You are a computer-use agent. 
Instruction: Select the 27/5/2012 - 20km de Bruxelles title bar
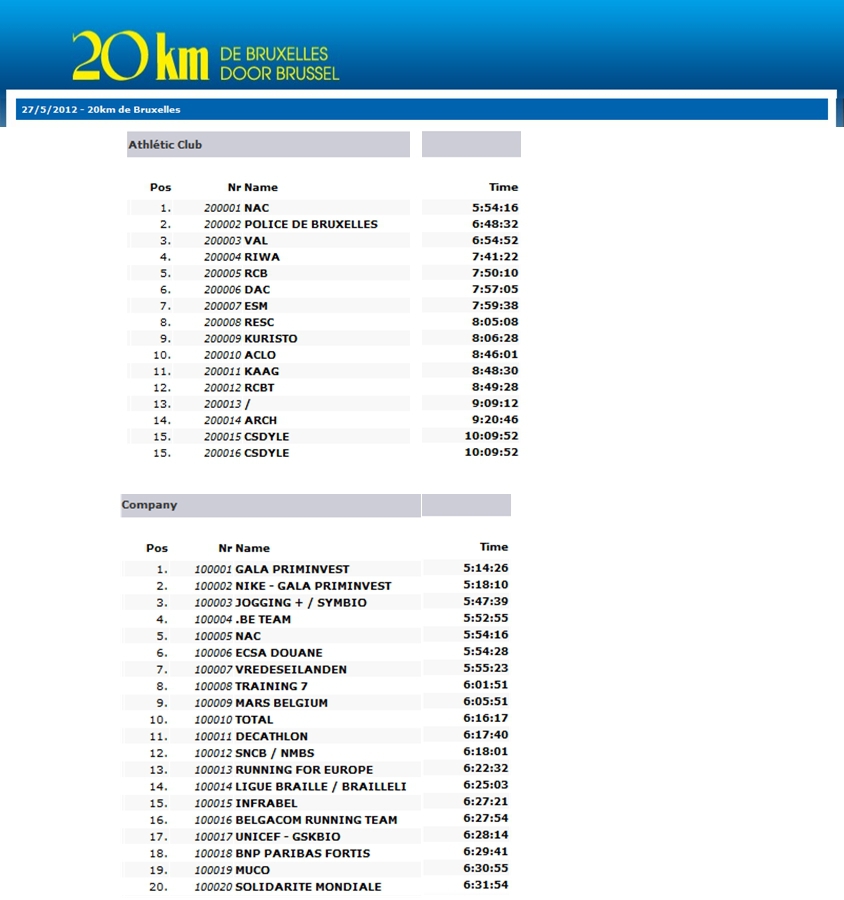click(x=101, y=109)
